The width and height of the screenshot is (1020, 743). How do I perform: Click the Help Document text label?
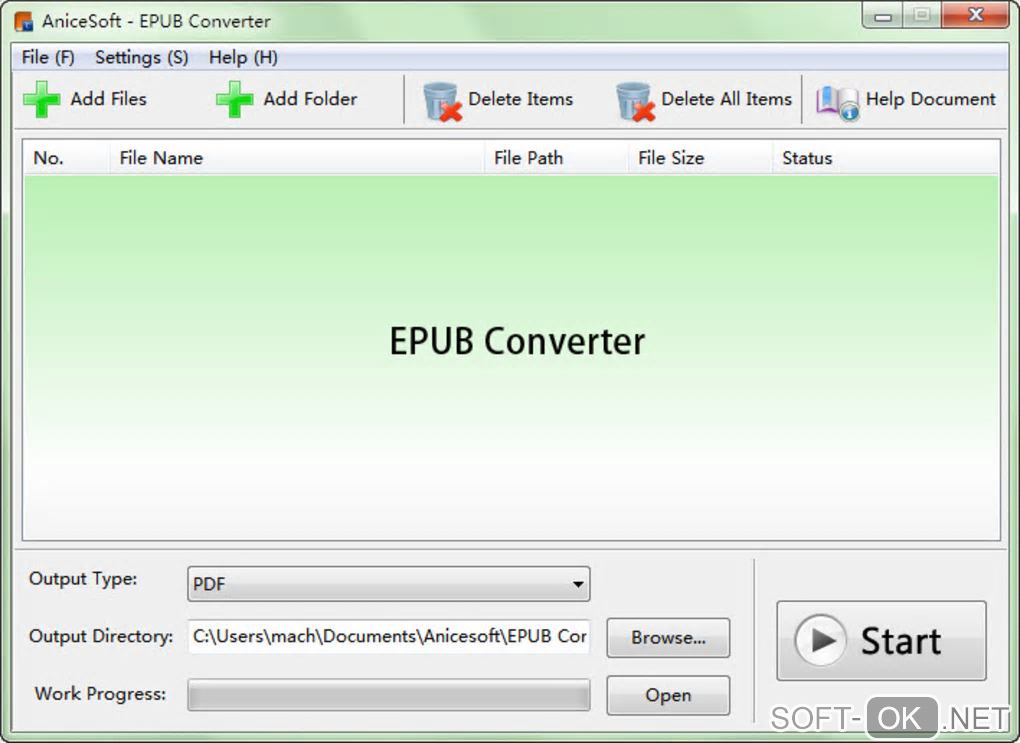pyautogui.click(x=930, y=99)
